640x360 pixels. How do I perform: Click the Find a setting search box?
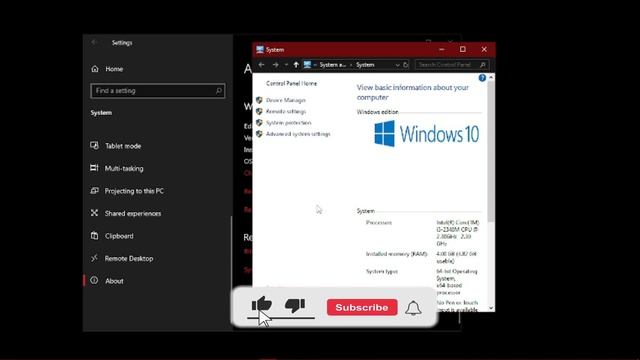pos(158,91)
